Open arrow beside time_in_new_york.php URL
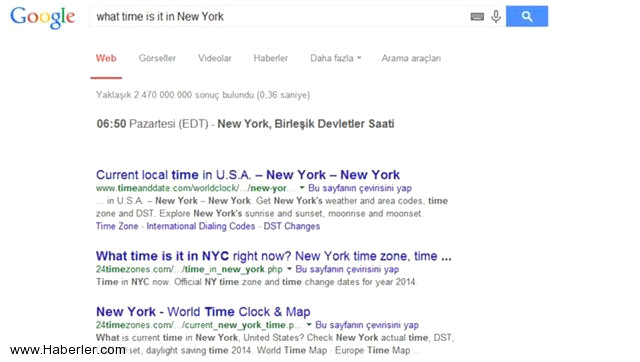 pyautogui.click(x=289, y=269)
